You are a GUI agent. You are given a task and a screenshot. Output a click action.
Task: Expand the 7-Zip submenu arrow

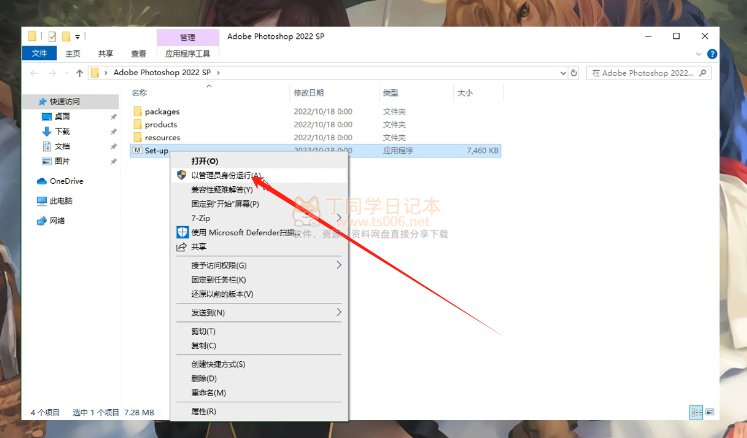pyautogui.click(x=339, y=218)
